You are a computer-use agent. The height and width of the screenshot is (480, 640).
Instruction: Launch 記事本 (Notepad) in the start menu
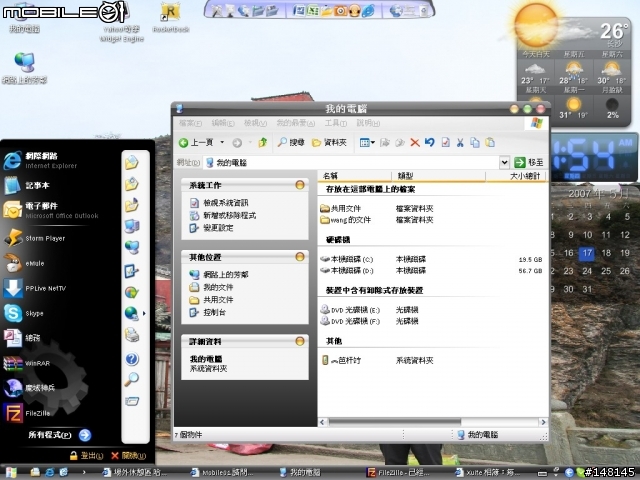tap(27, 185)
